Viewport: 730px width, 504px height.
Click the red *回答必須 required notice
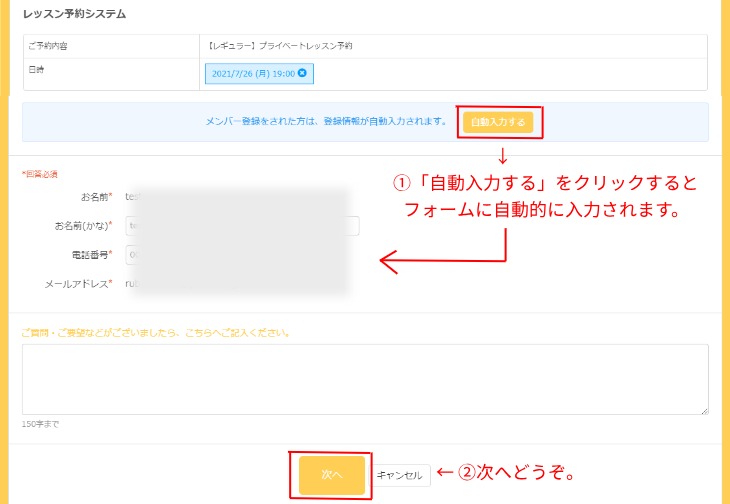pyautogui.click(x=39, y=174)
